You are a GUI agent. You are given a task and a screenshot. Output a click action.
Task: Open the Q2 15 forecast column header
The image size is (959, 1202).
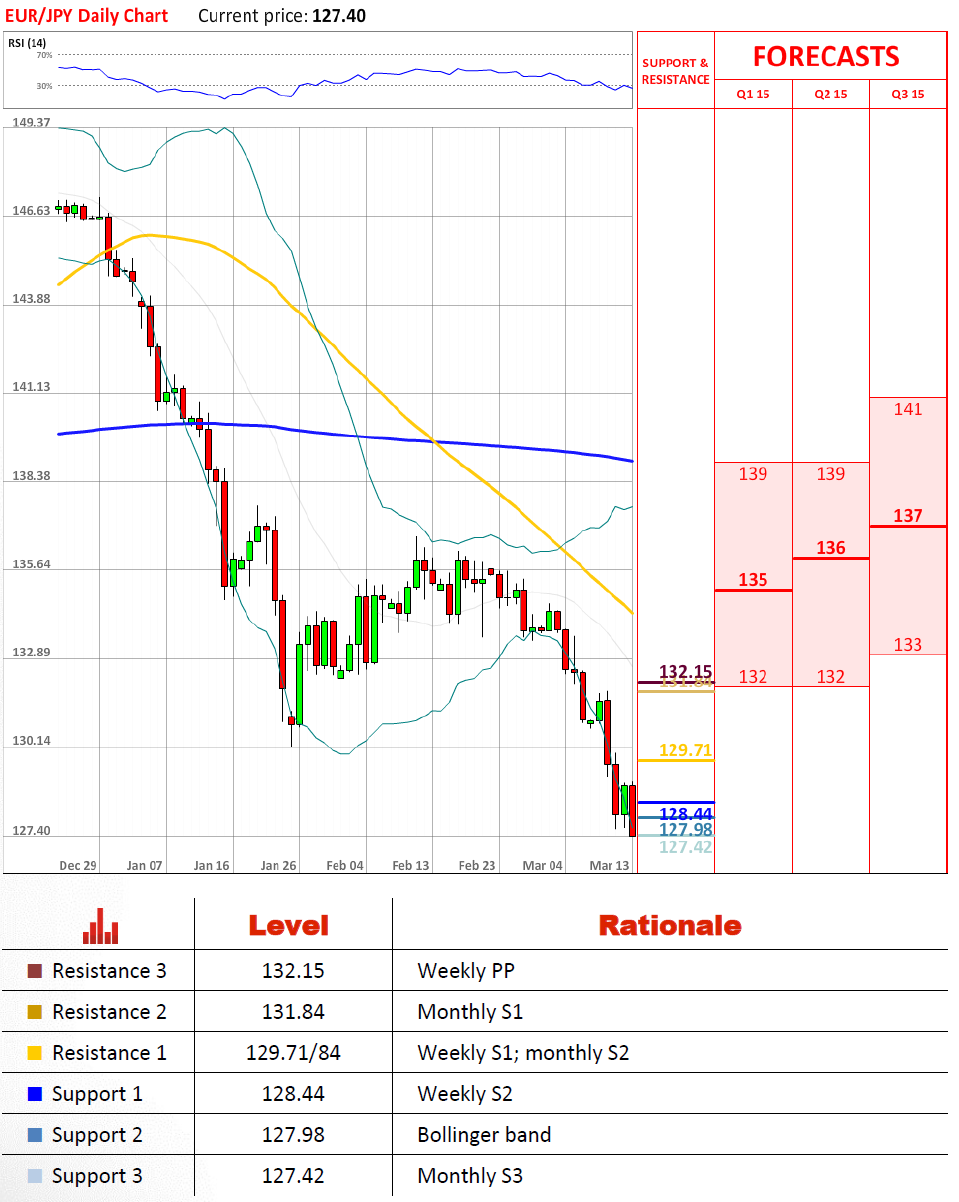(830, 94)
